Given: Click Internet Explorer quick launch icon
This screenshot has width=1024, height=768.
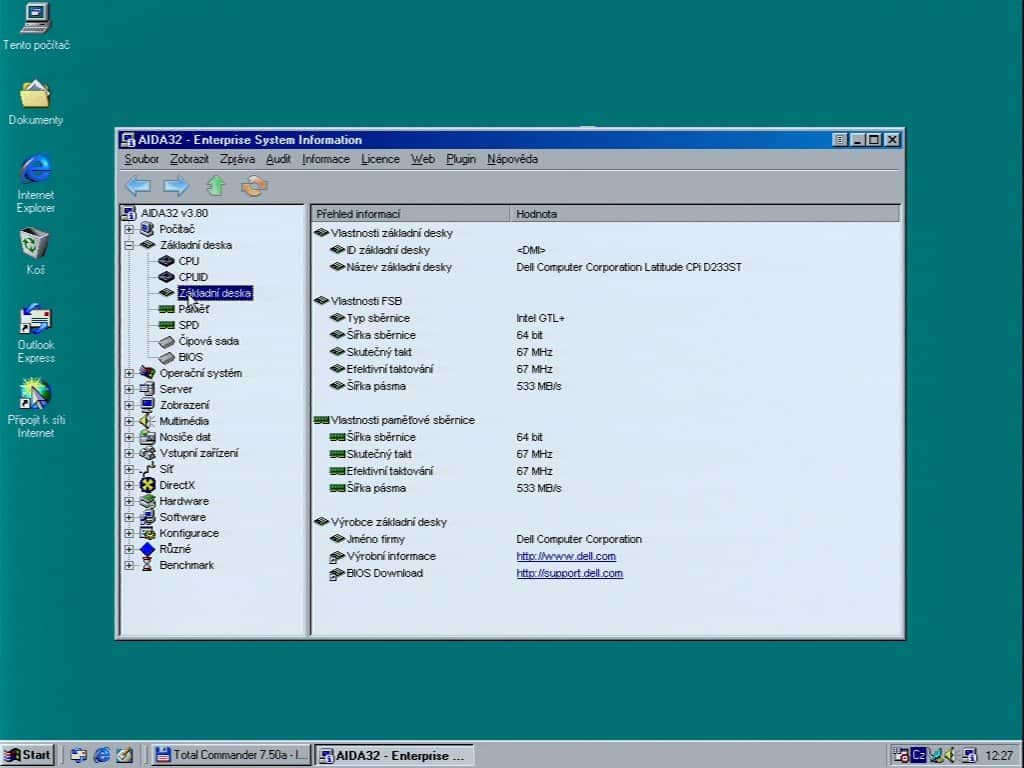Looking at the screenshot, I should pyautogui.click(x=102, y=755).
